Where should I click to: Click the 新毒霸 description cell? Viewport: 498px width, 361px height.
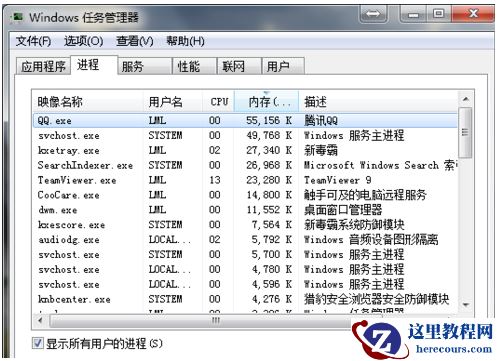(x=321, y=150)
